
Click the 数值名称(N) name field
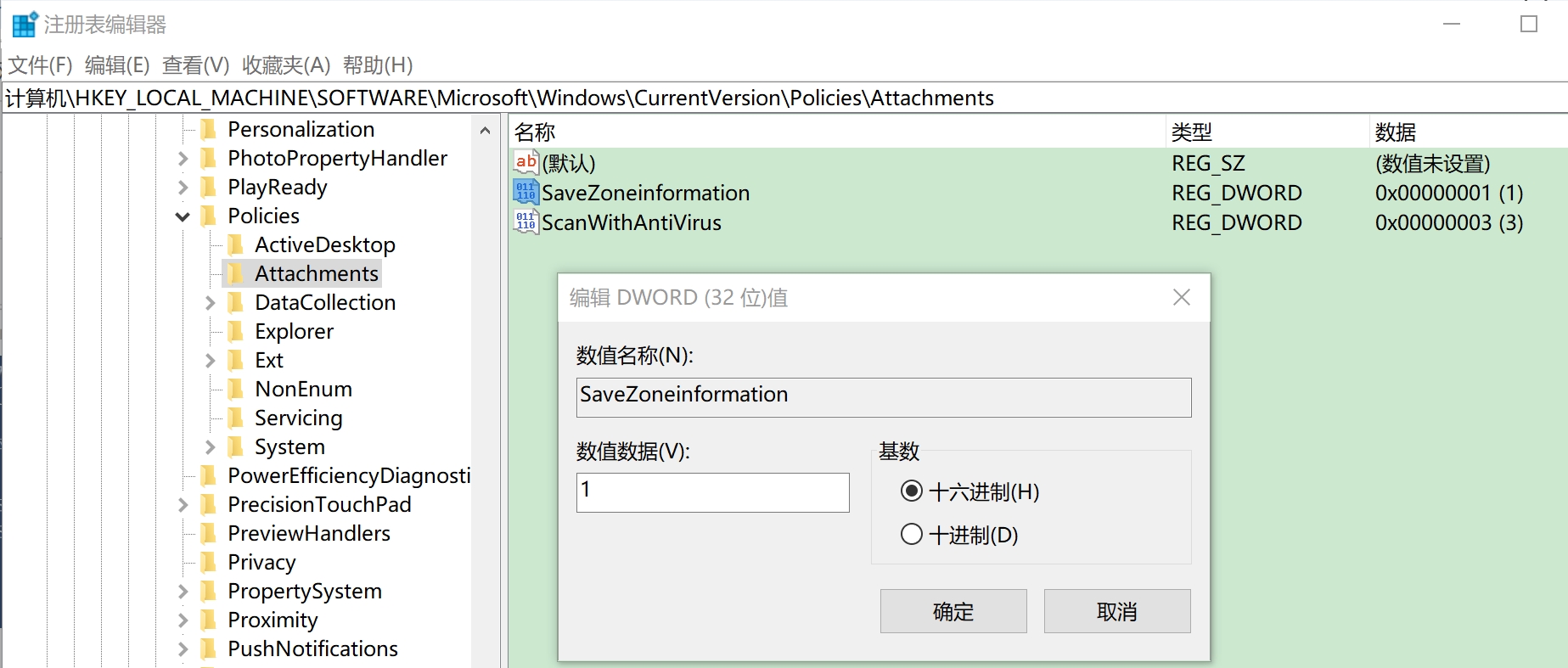click(x=884, y=397)
